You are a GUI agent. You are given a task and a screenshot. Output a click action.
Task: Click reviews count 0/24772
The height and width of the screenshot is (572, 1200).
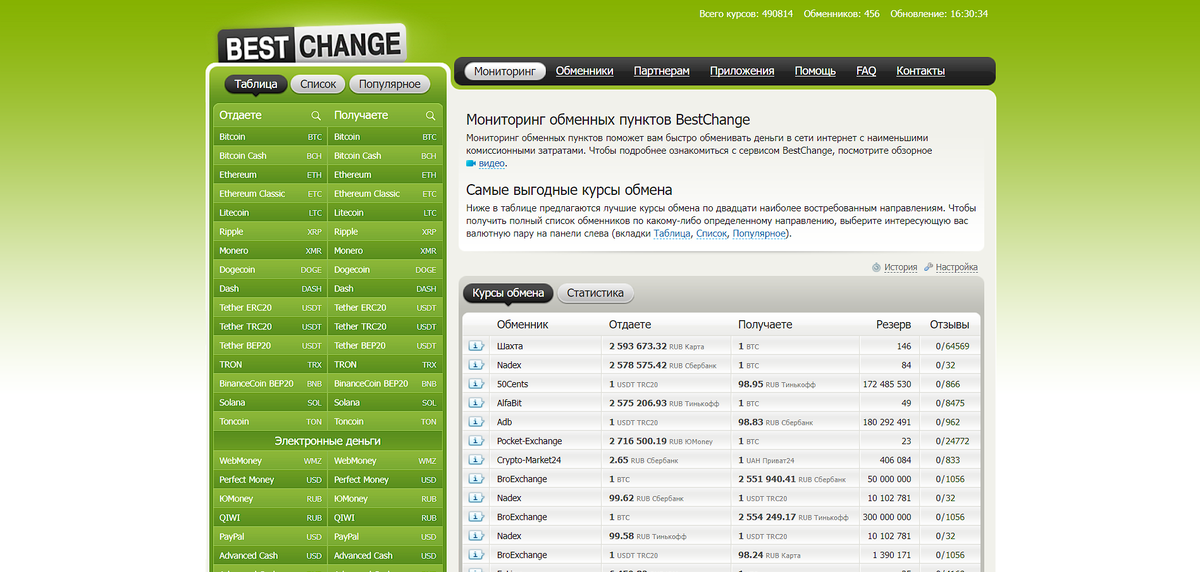pos(952,441)
